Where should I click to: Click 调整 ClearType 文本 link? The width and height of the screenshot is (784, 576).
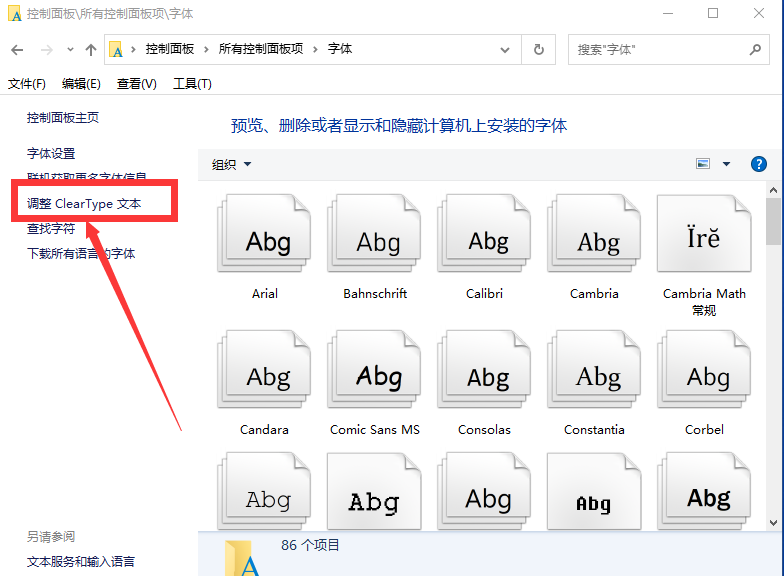tap(84, 203)
